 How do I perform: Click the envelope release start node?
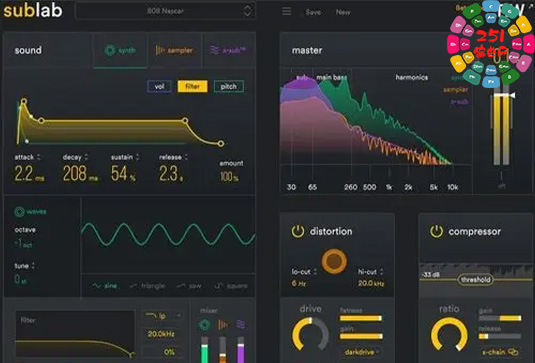point(185,120)
